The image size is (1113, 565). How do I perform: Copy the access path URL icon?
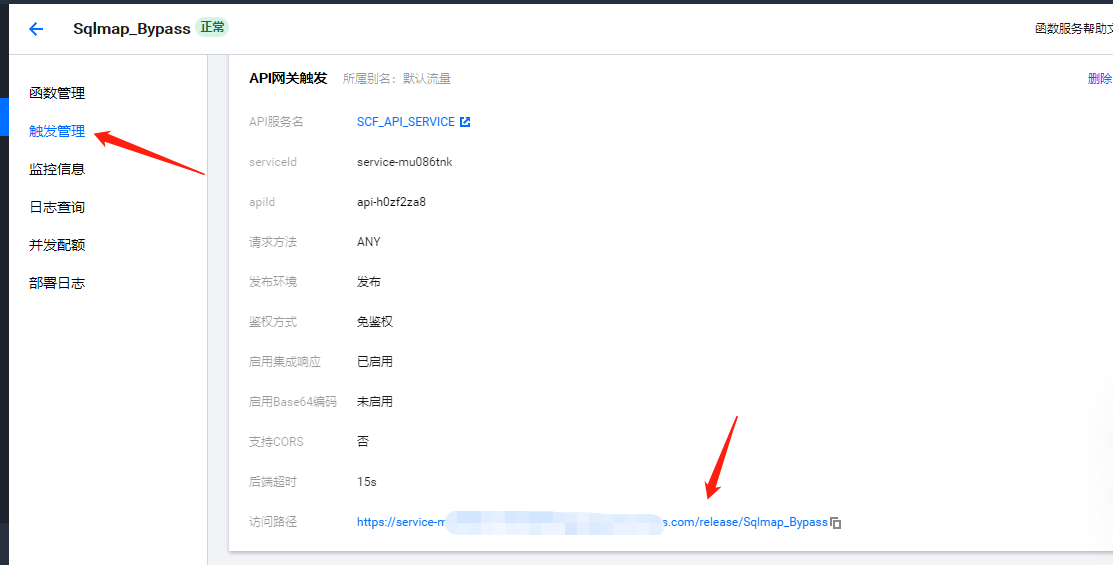(835, 522)
